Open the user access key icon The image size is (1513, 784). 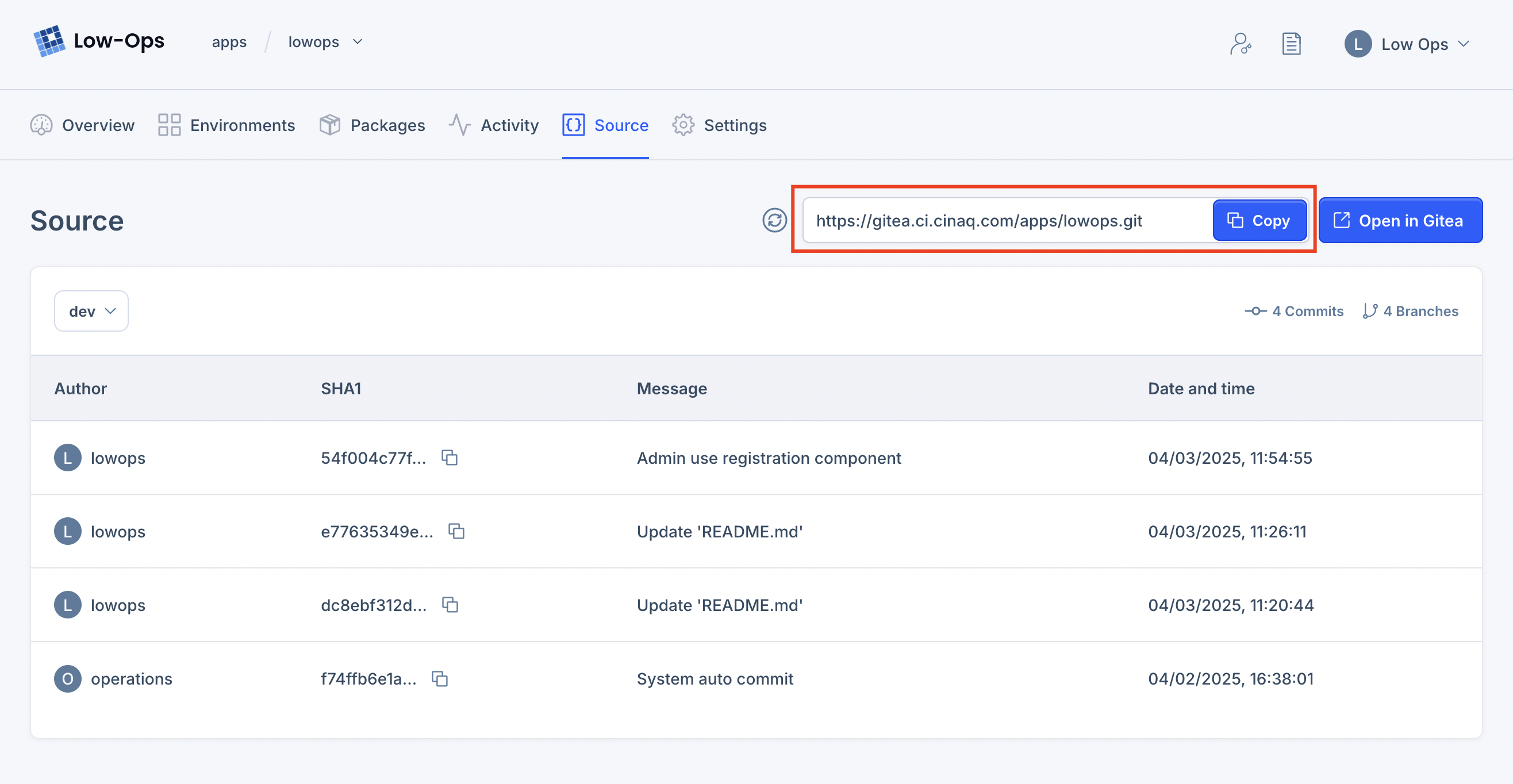coord(1240,44)
